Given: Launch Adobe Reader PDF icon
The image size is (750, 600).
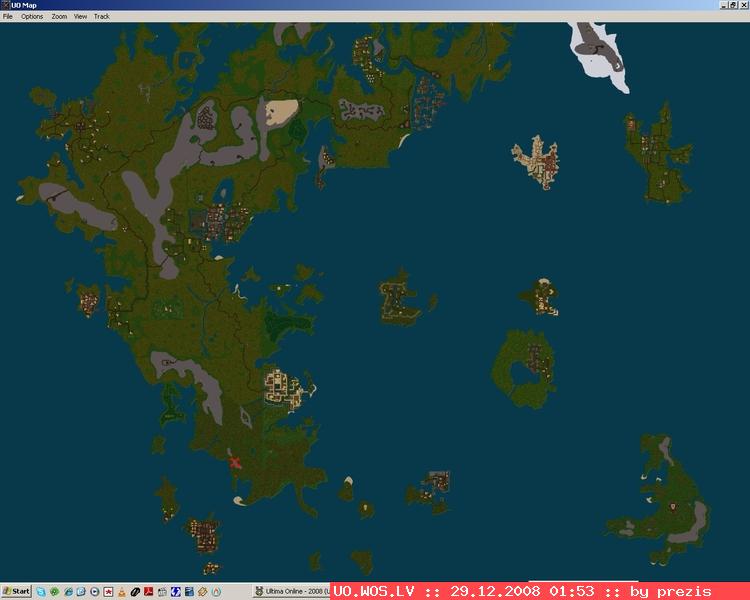Looking at the screenshot, I should (148, 592).
